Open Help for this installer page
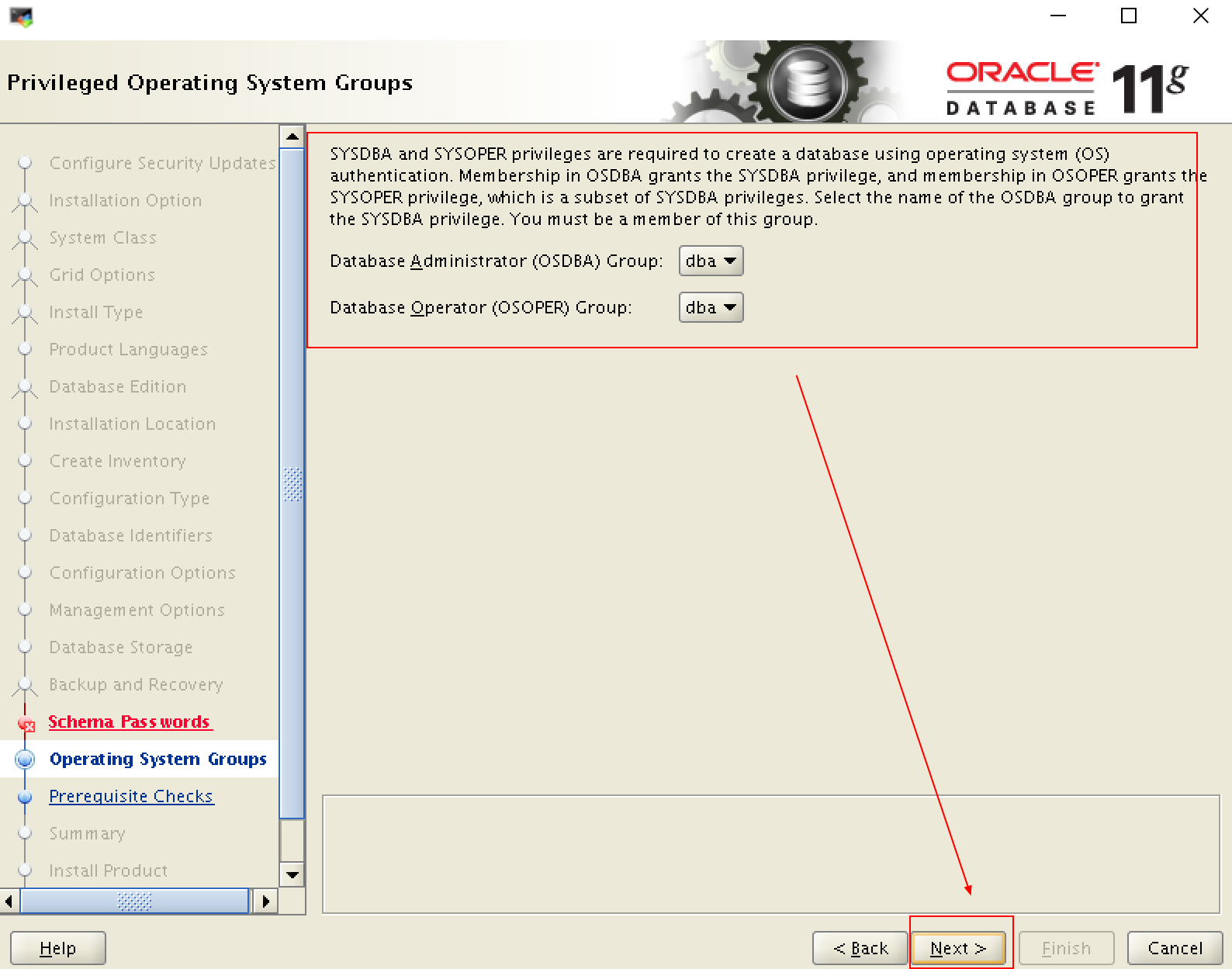The width and height of the screenshot is (1232, 969). pyautogui.click(x=58, y=948)
